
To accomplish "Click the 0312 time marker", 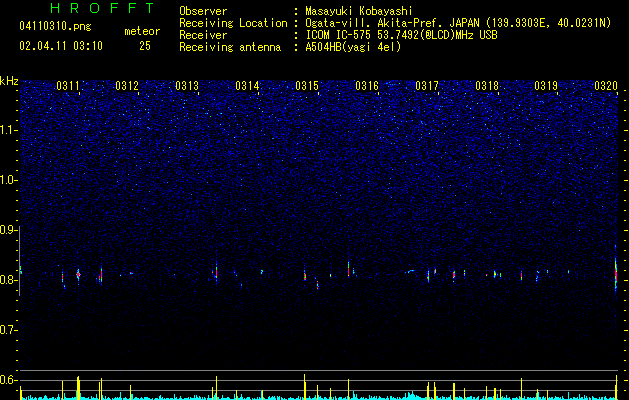I will (x=127, y=86).
